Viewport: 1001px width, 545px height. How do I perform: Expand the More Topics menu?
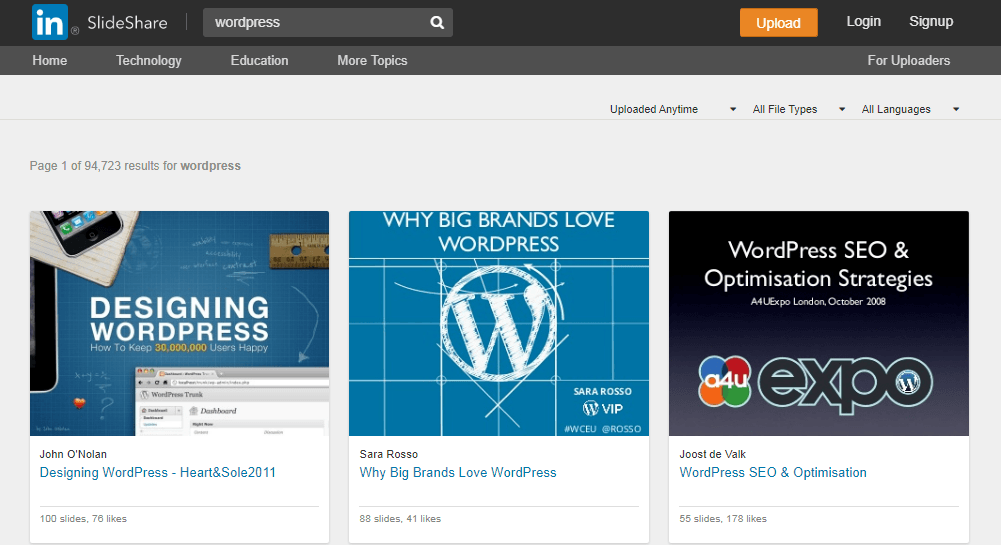coord(372,61)
